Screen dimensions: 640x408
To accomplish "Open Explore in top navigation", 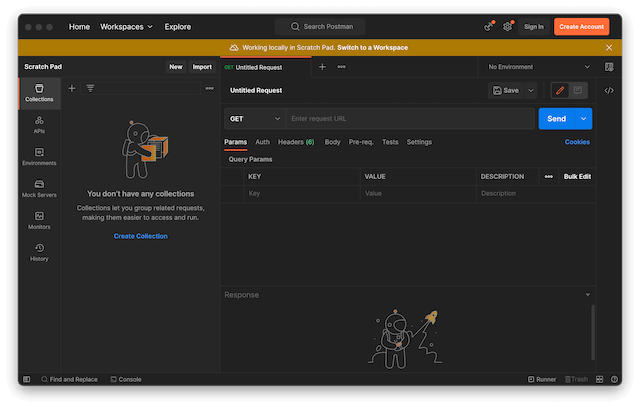I will point(178,27).
